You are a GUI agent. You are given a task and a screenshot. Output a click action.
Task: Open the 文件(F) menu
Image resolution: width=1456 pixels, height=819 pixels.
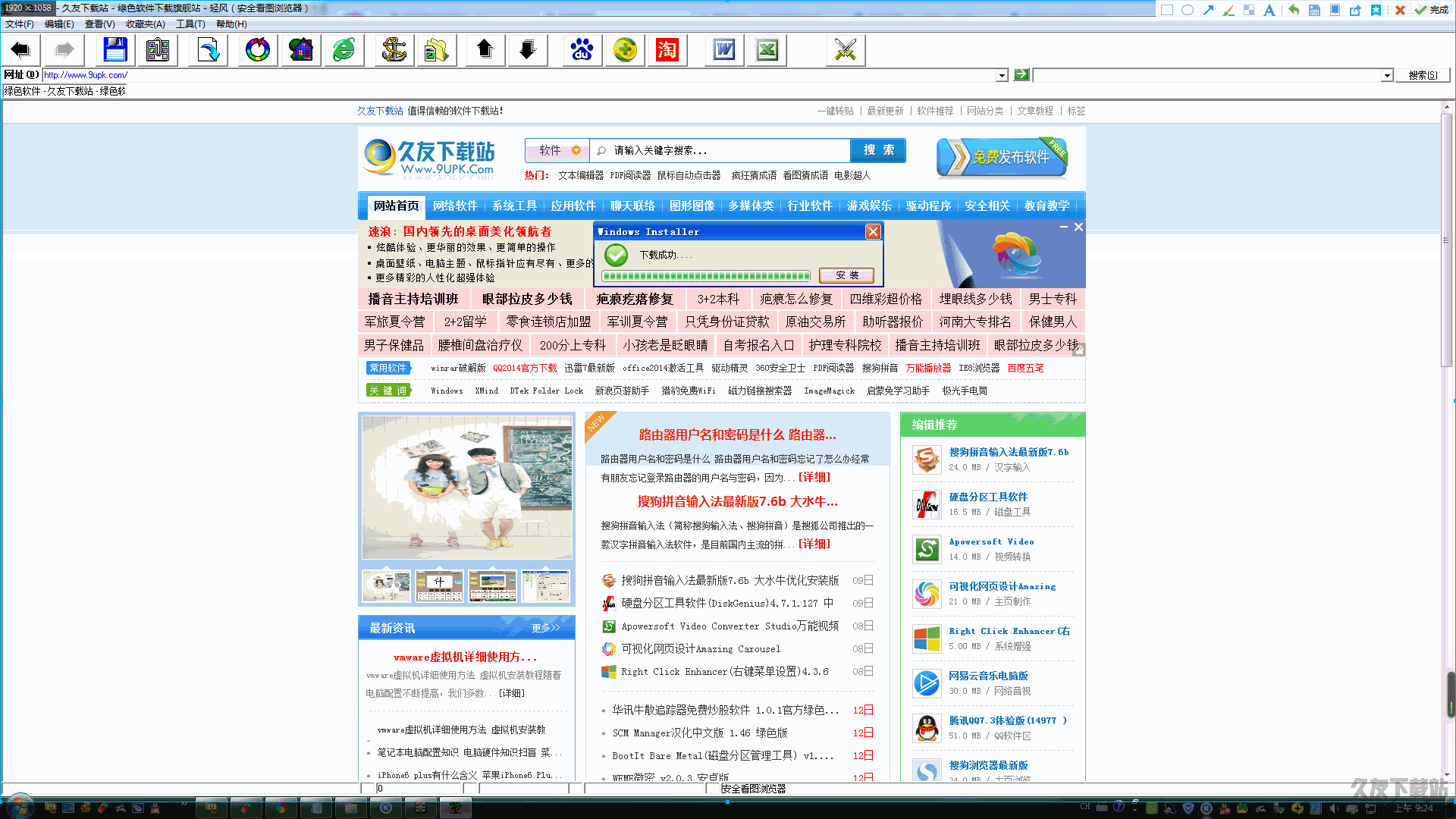(x=19, y=24)
